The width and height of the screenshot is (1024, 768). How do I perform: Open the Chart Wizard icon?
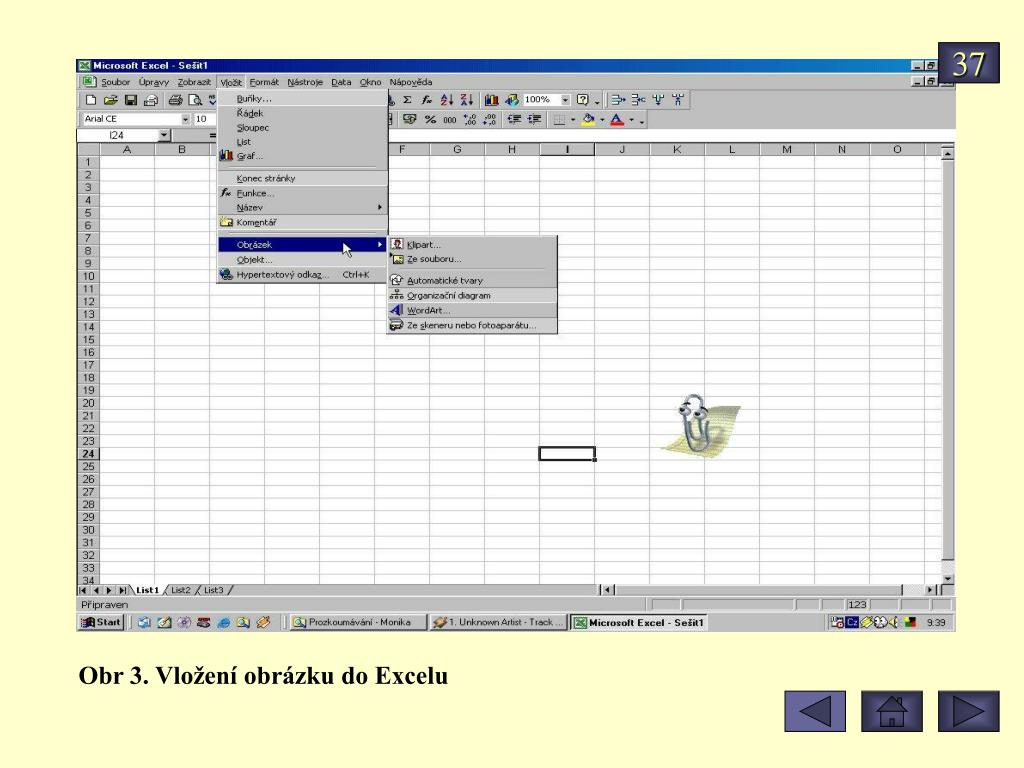point(491,100)
